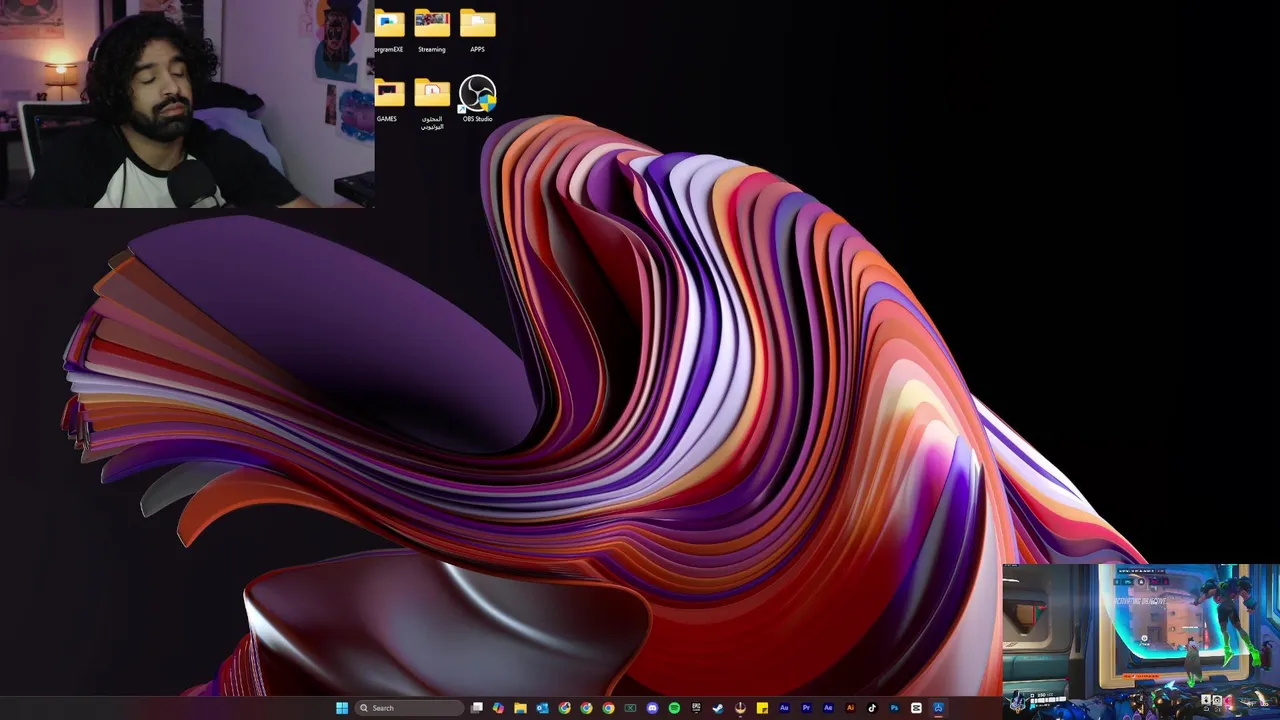This screenshot has width=1280, height=720.
Task: Open Discord from the taskbar
Action: [652, 708]
